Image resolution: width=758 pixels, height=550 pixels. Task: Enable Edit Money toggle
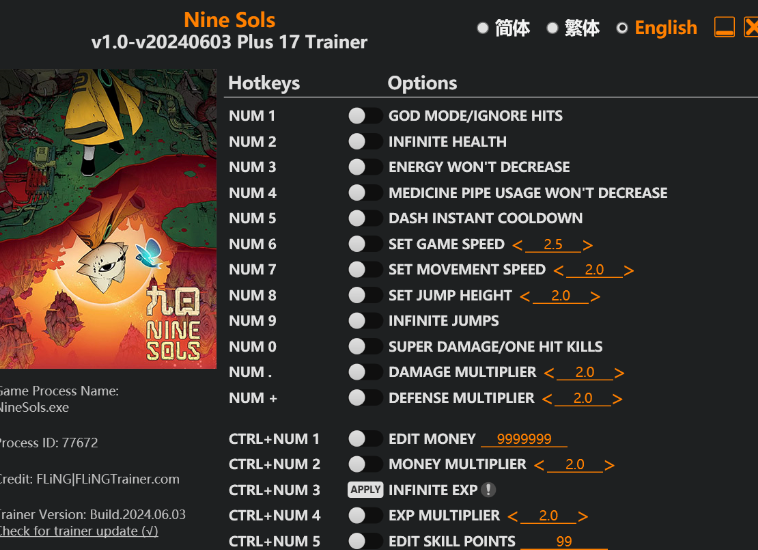(x=365, y=439)
